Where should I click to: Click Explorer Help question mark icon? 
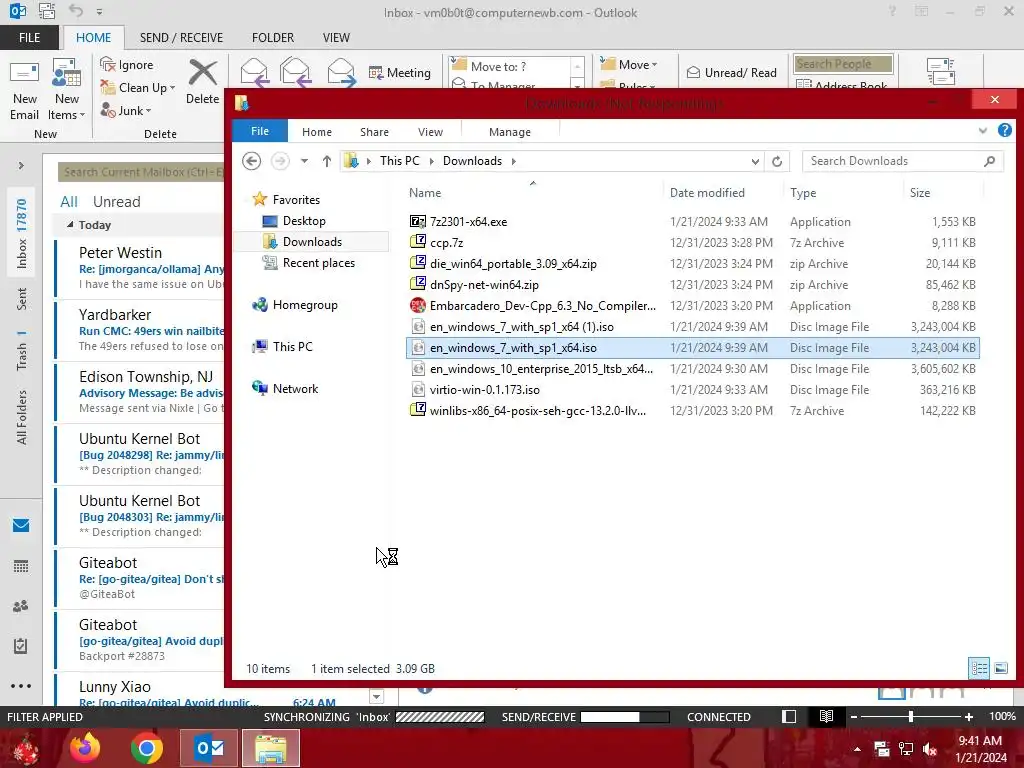point(1005,131)
